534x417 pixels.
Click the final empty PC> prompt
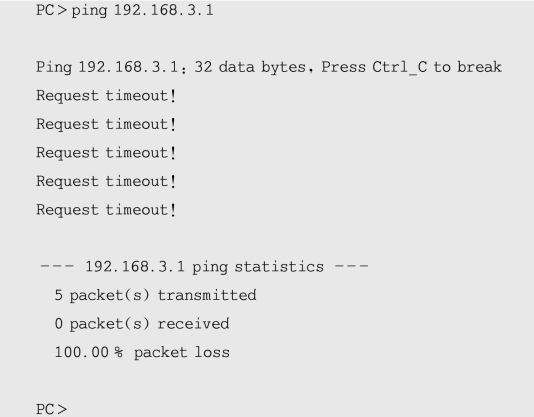51,409
